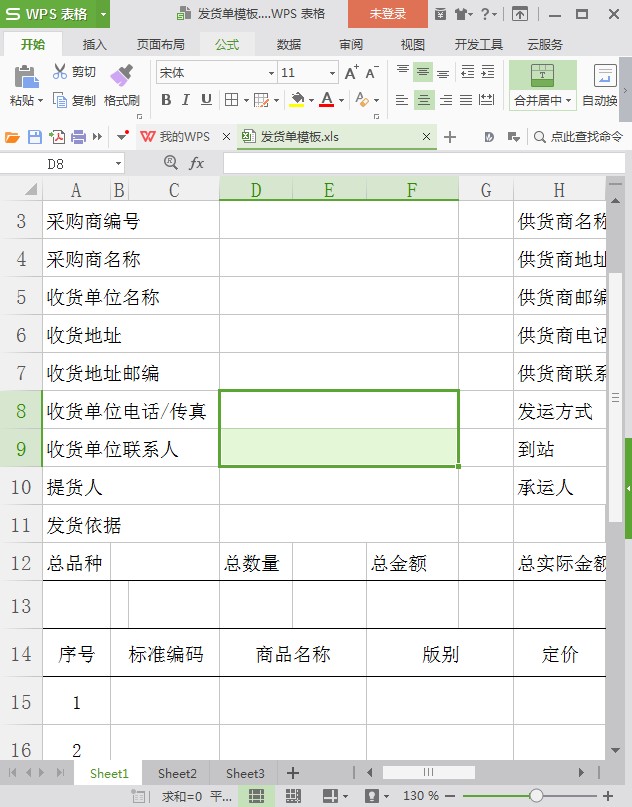
Task: Open the Page Layout (页面布局) tab
Action: coord(161,45)
